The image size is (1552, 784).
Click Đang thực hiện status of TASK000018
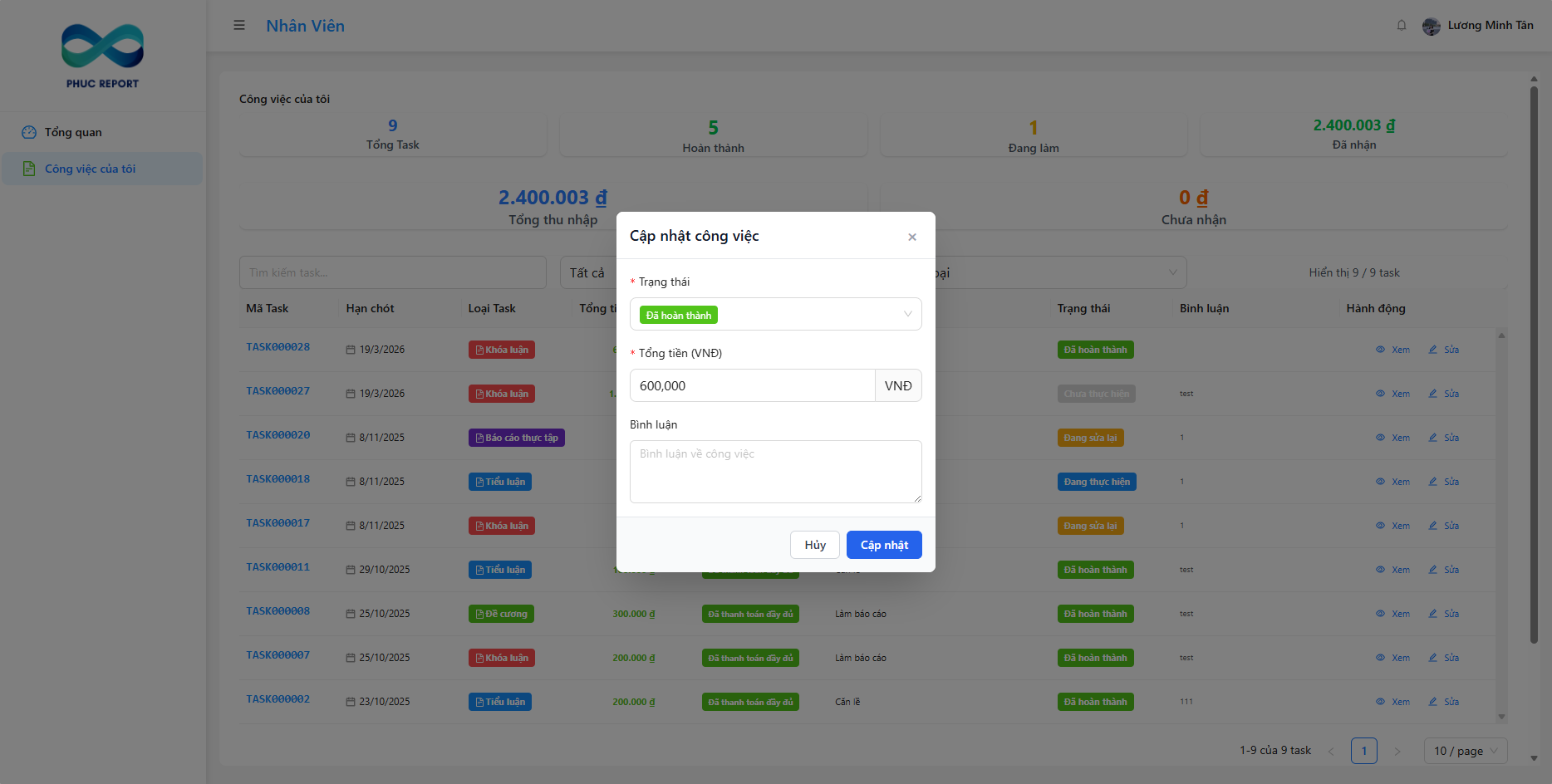[x=1097, y=482]
